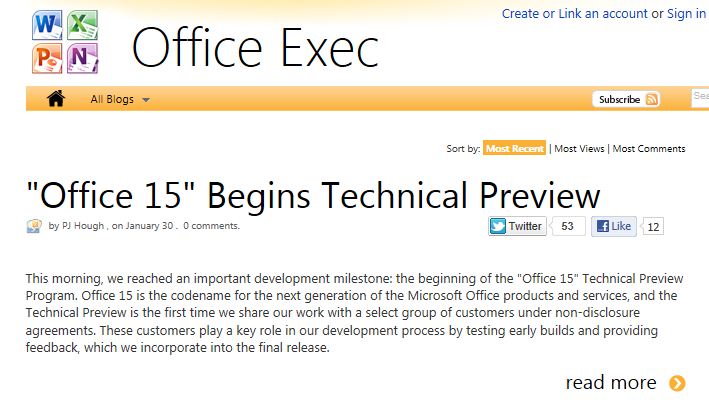Open the "Office 15" Begins Technical Preview headline

click(x=313, y=195)
